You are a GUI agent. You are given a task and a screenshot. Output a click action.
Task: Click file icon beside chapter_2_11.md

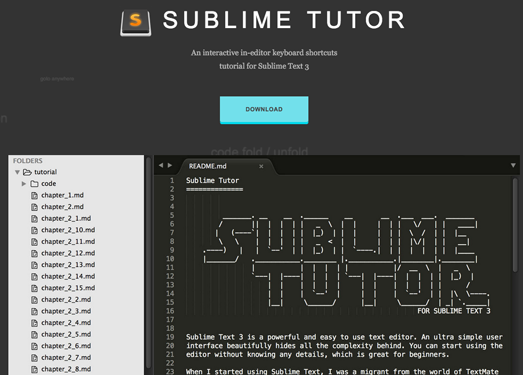pyautogui.click(x=34, y=242)
